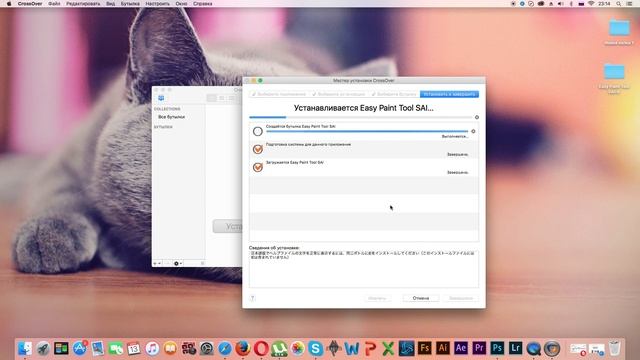This screenshot has width=640, height=360.
Task: Launch Skype from the dock
Action: click(316, 348)
